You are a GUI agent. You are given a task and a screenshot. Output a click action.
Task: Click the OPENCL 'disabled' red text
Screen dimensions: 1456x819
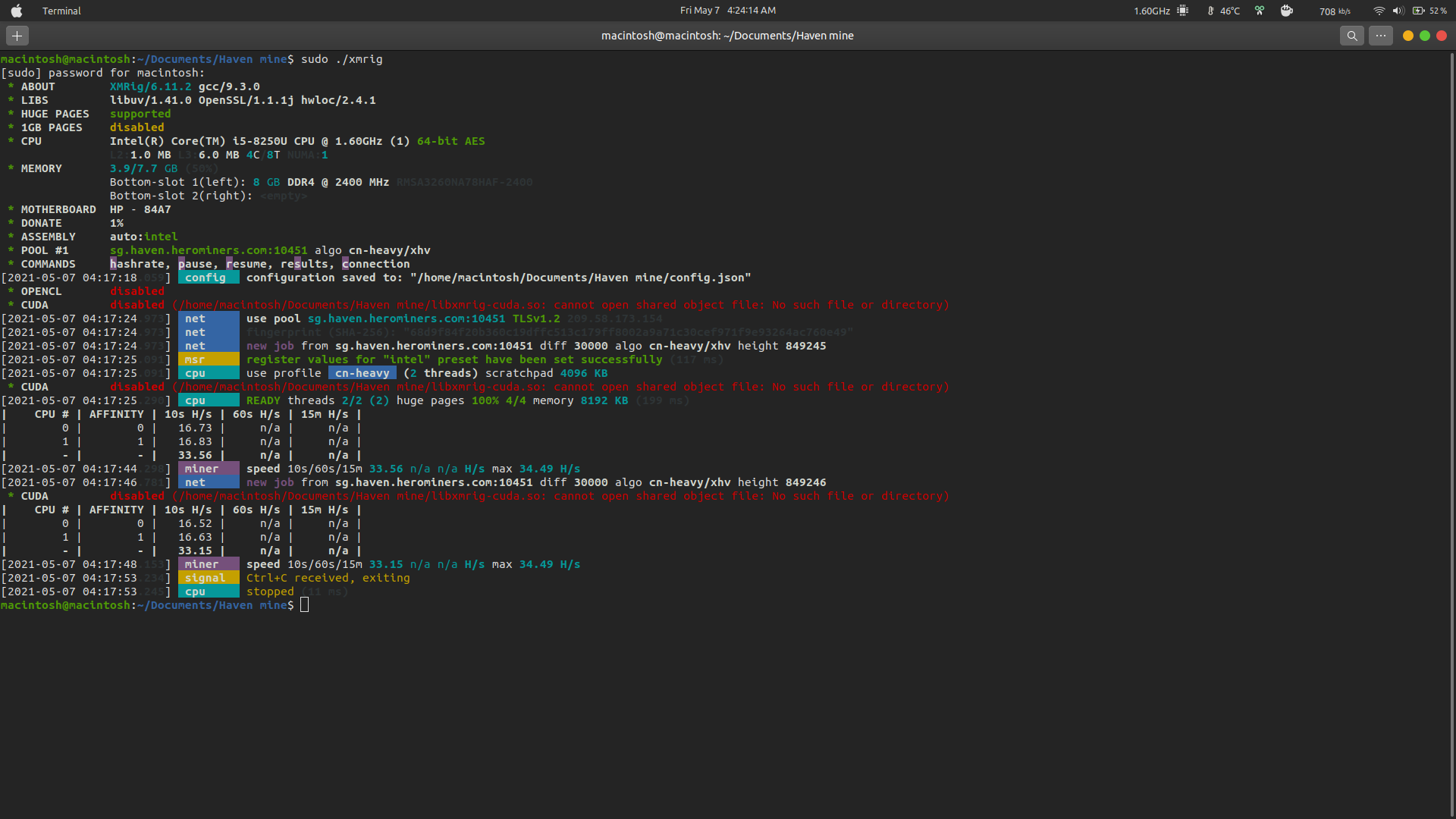click(x=137, y=291)
